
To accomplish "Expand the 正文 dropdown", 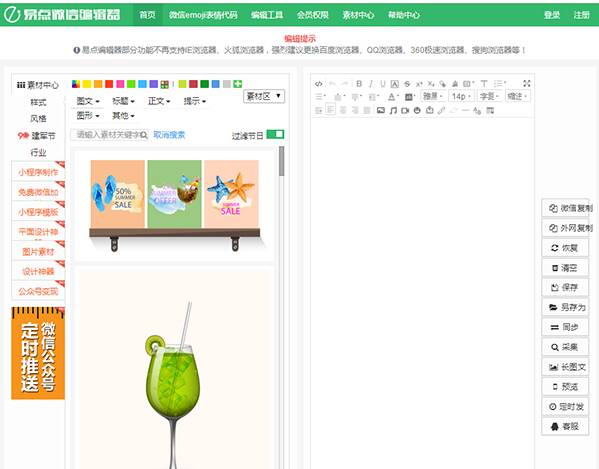I will pos(159,101).
